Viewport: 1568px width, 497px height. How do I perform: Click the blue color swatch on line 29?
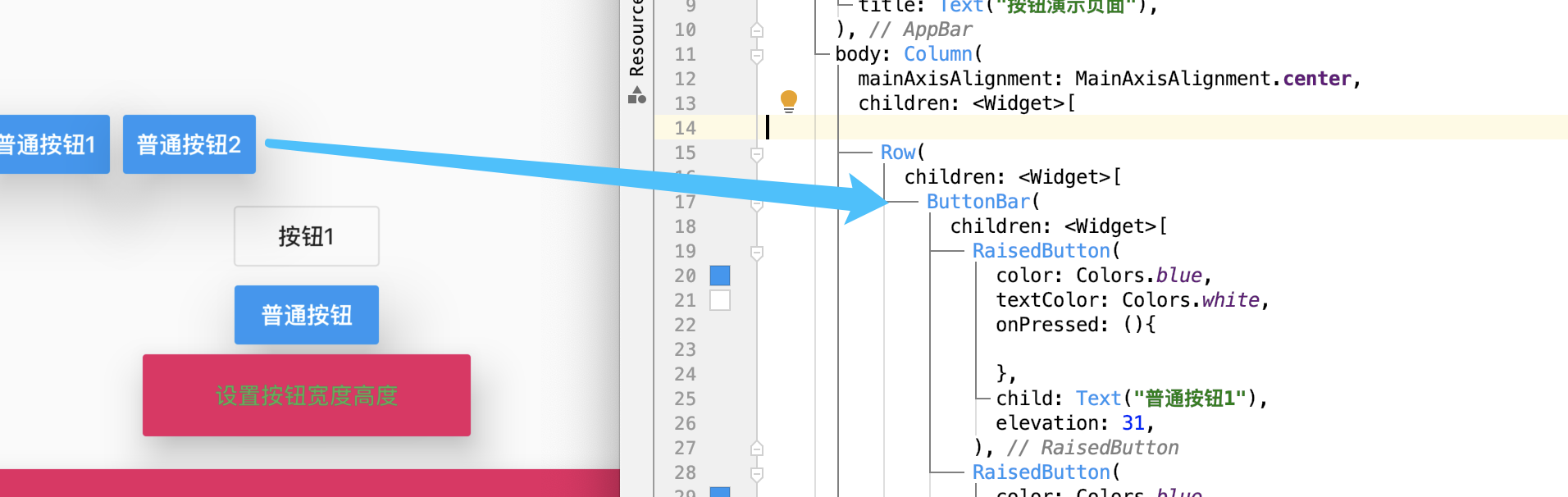pos(720,492)
